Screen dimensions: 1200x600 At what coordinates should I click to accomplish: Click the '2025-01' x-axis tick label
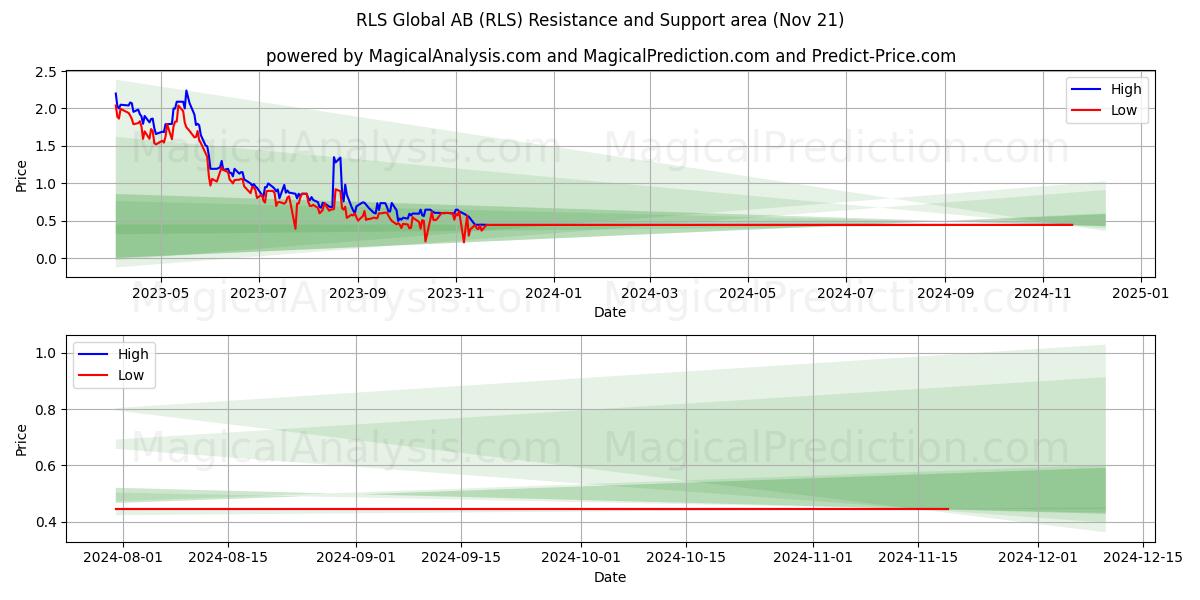pos(1142,293)
